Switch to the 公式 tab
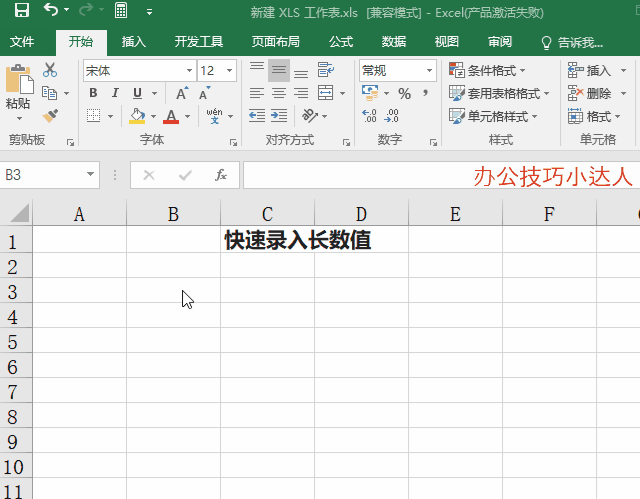 (x=341, y=42)
